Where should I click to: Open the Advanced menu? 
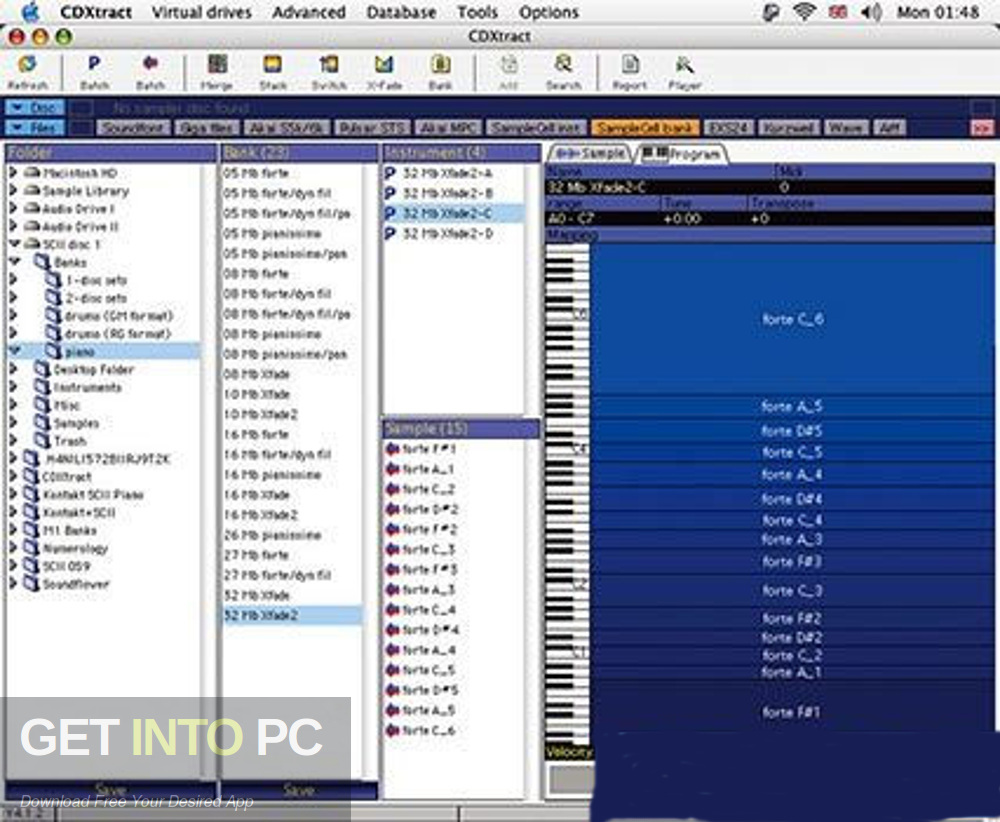(x=309, y=12)
